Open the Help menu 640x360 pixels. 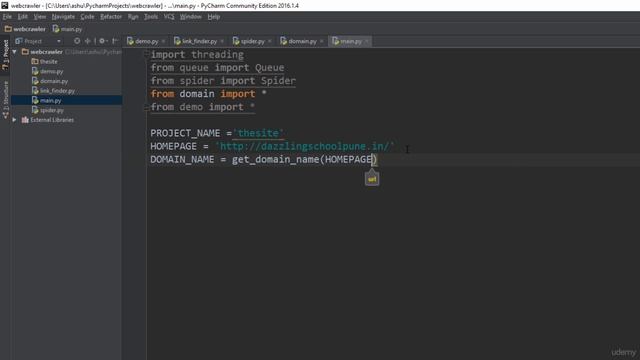tap(213, 17)
